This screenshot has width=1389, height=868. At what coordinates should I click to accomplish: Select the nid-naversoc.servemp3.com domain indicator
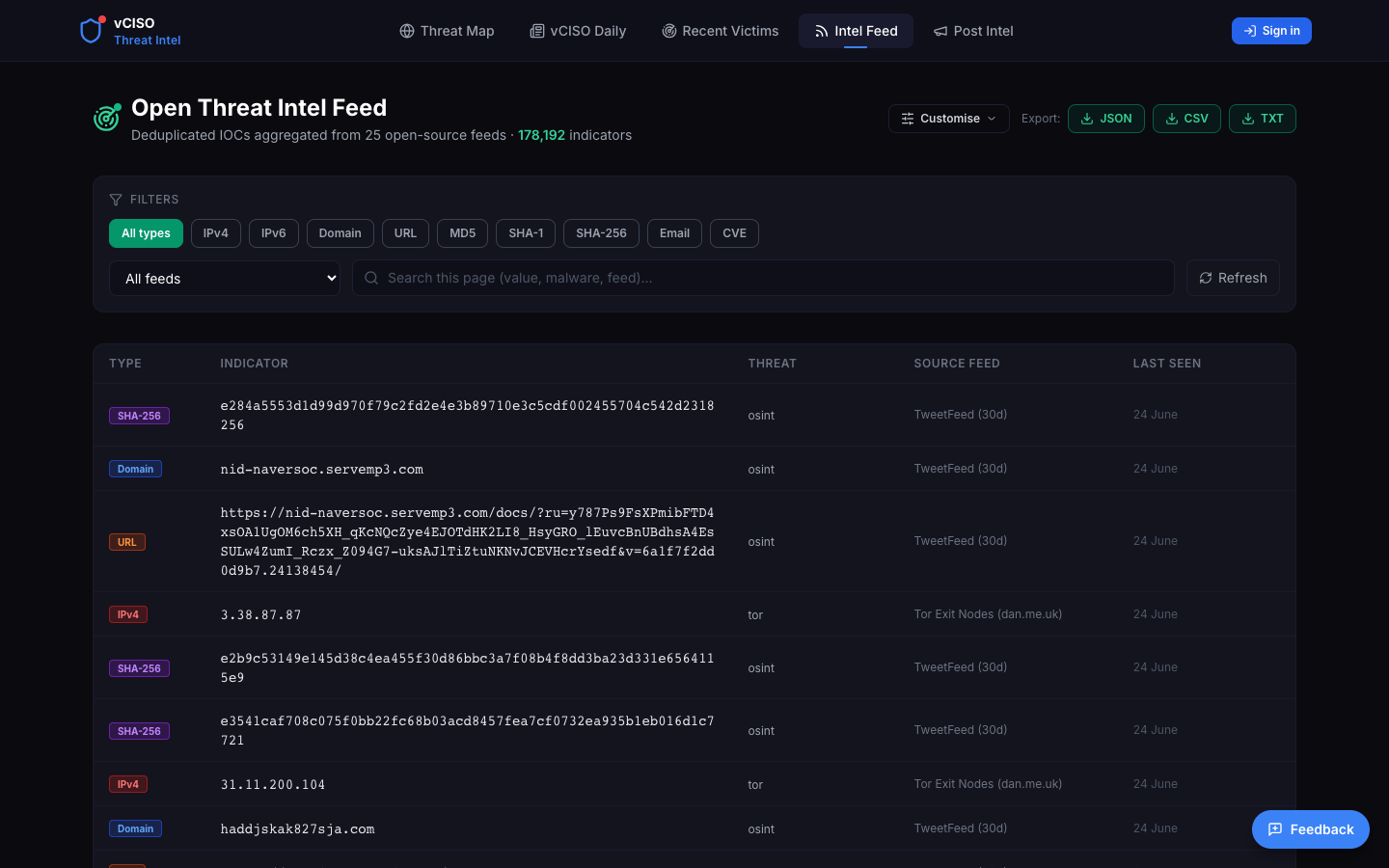click(321, 469)
